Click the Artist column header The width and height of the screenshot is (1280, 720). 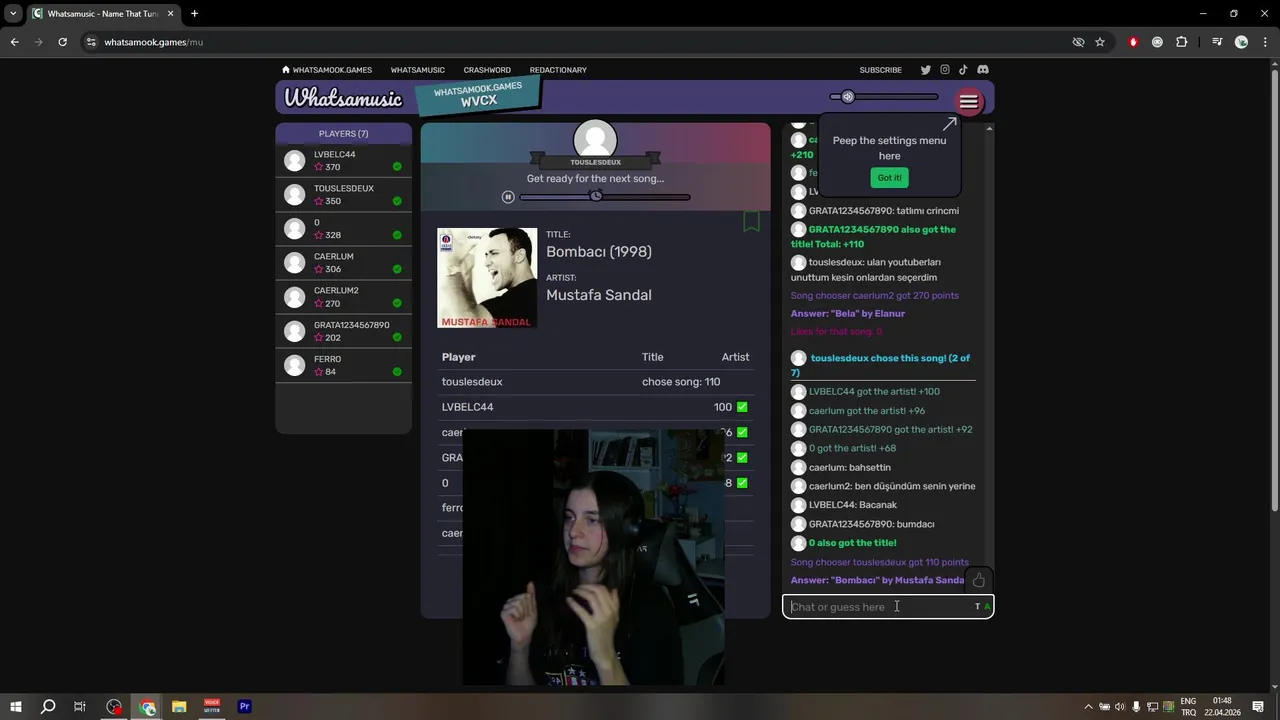735,357
